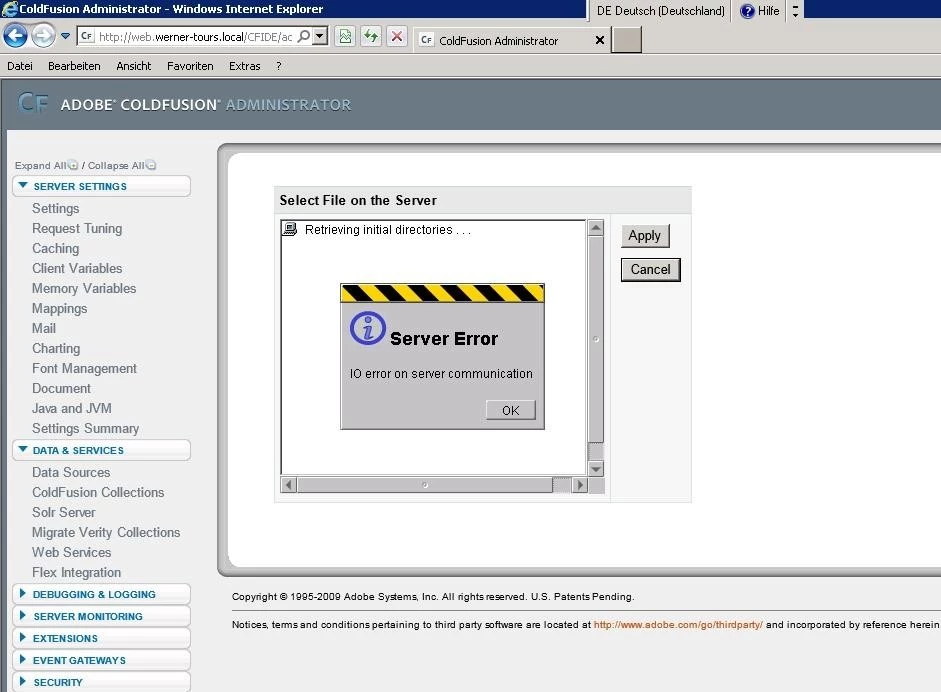Go back with the browser Back arrow
Image resolution: width=941 pixels, height=692 pixels.
(16, 36)
